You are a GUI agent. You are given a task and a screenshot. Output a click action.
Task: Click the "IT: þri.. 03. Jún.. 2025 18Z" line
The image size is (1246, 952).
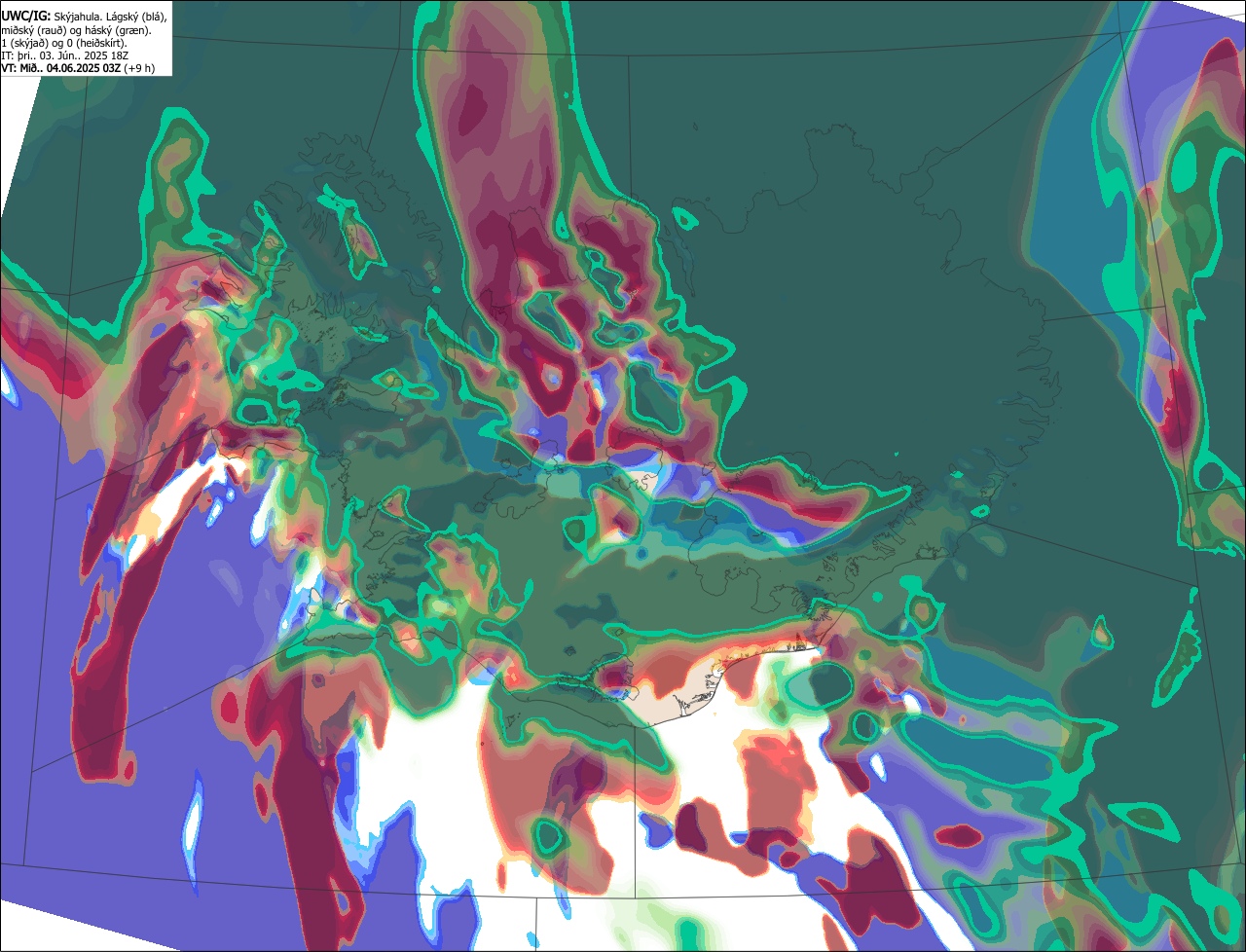[x=64, y=55]
